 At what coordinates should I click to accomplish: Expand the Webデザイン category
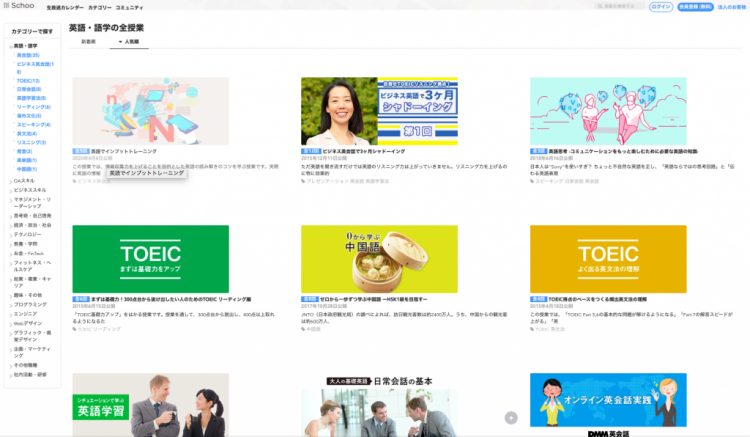pyautogui.click(x=28, y=323)
